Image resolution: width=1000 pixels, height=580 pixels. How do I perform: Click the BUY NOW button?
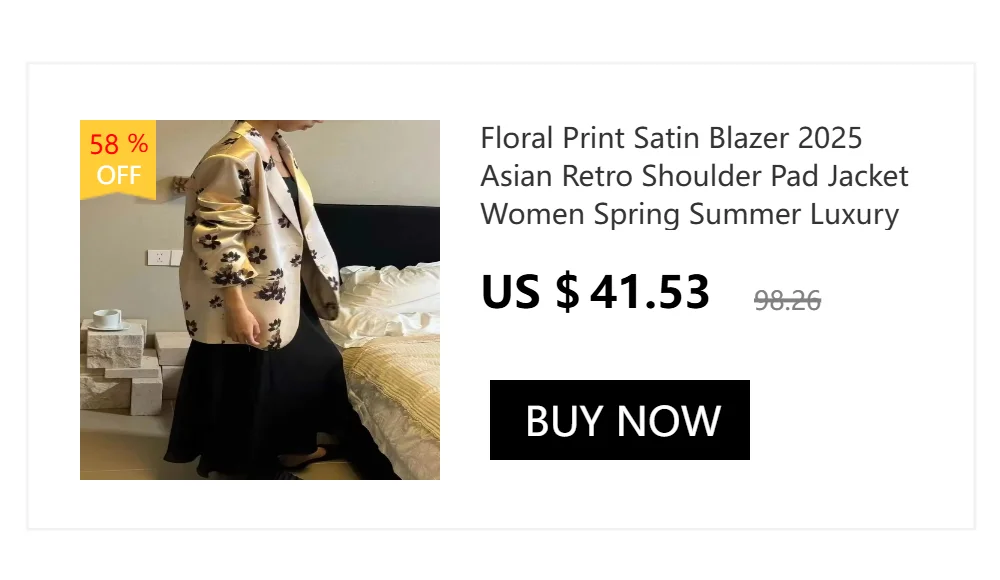tap(619, 420)
